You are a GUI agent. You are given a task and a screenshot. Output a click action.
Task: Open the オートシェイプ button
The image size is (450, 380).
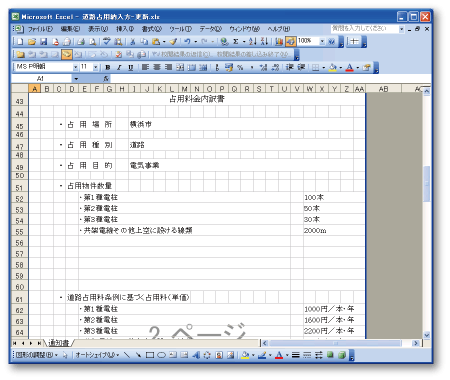coord(97,355)
